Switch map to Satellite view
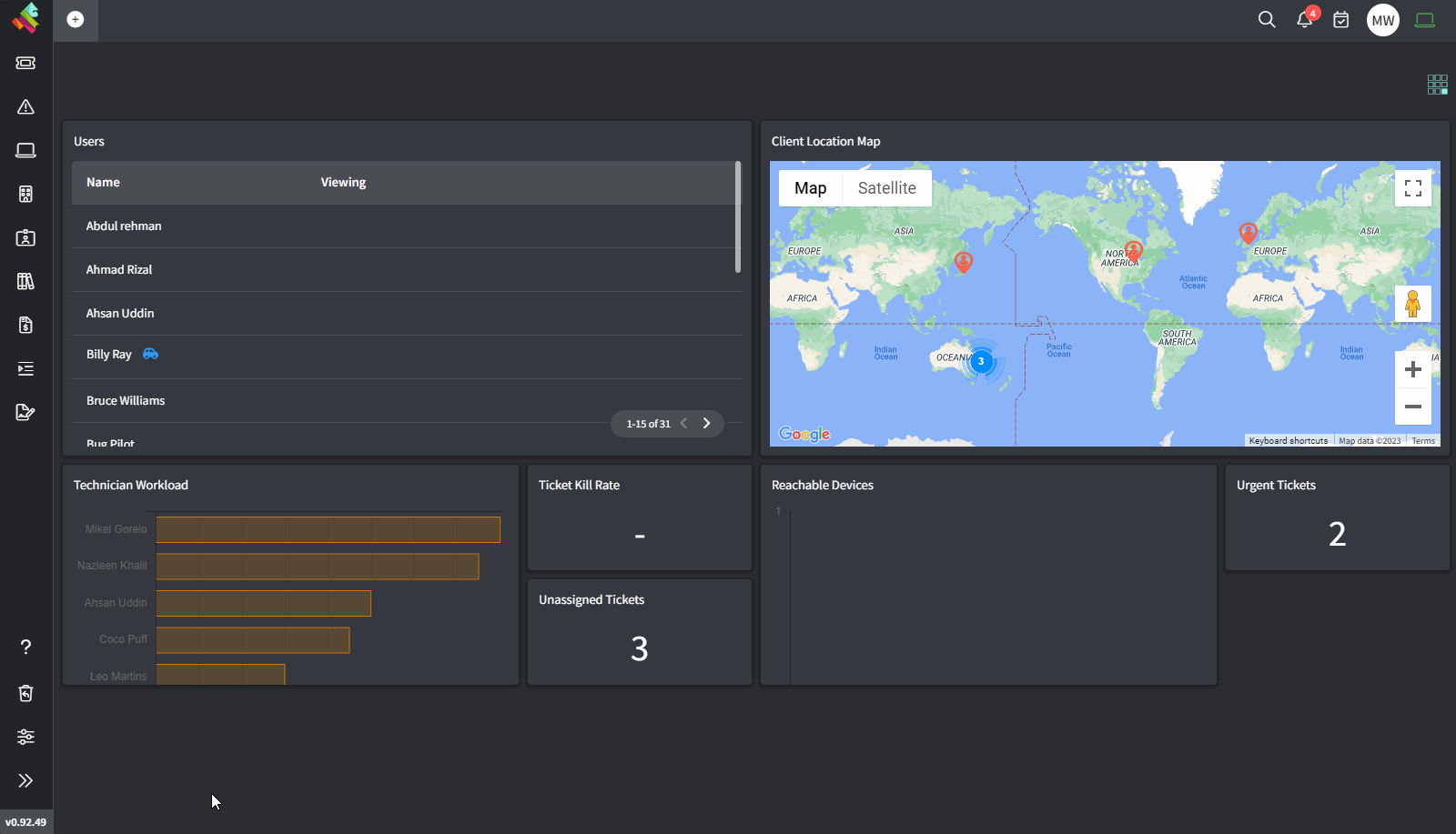Screen dimensions: 1456x834 point(887,188)
